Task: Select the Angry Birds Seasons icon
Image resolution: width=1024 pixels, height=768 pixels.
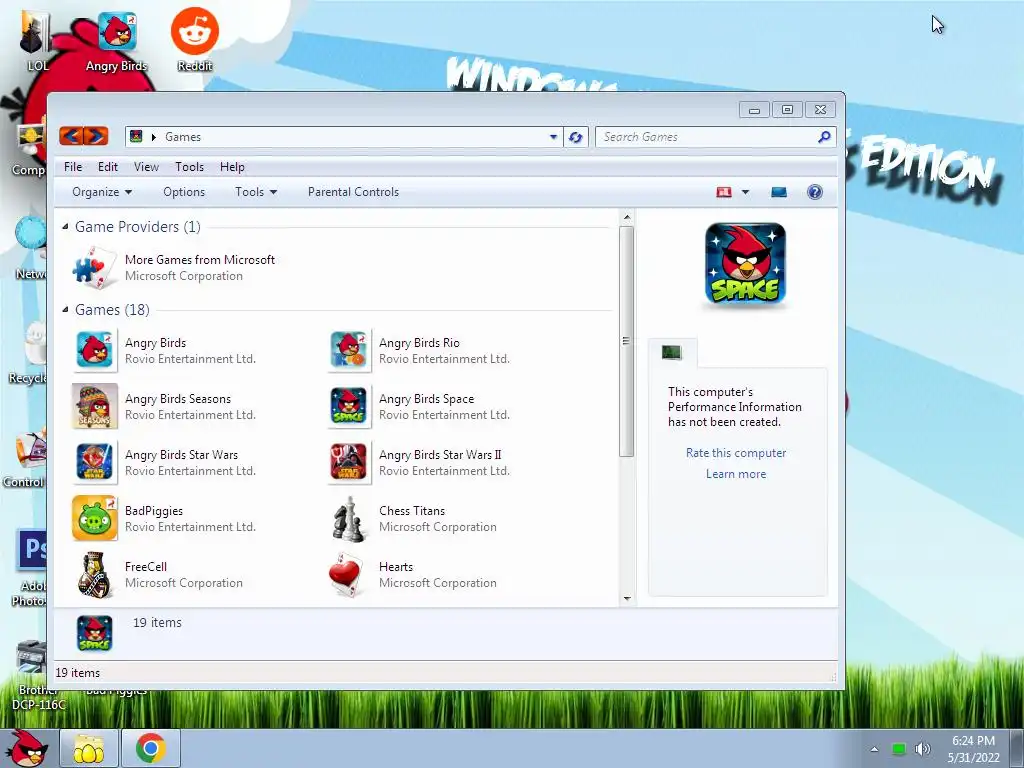Action: pos(95,406)
